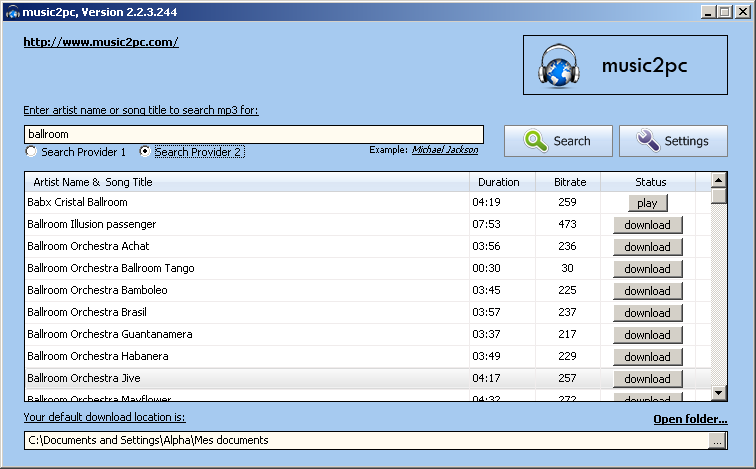
Task: Minimize the music2pc window
Action: [x=708, y=12]
